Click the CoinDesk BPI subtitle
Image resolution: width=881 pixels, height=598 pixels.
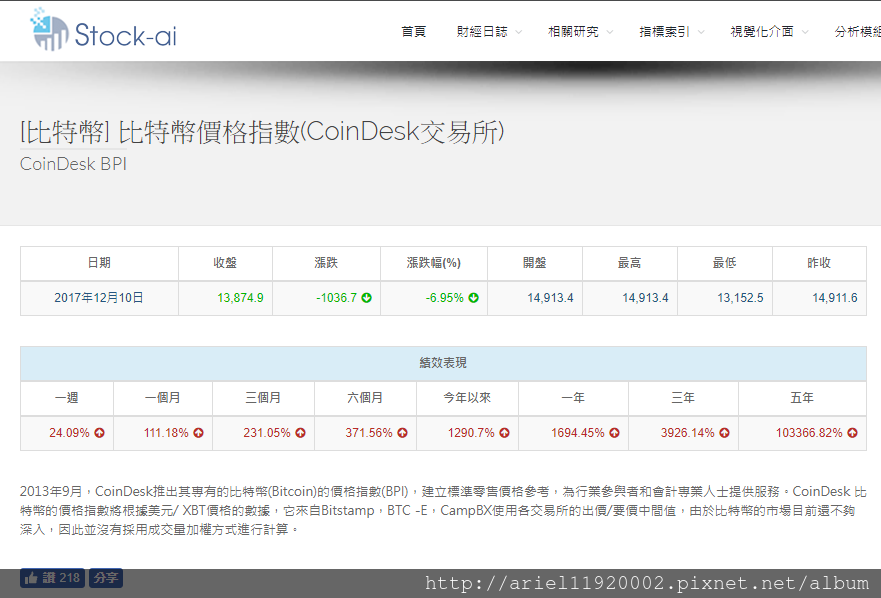[73, 164]
